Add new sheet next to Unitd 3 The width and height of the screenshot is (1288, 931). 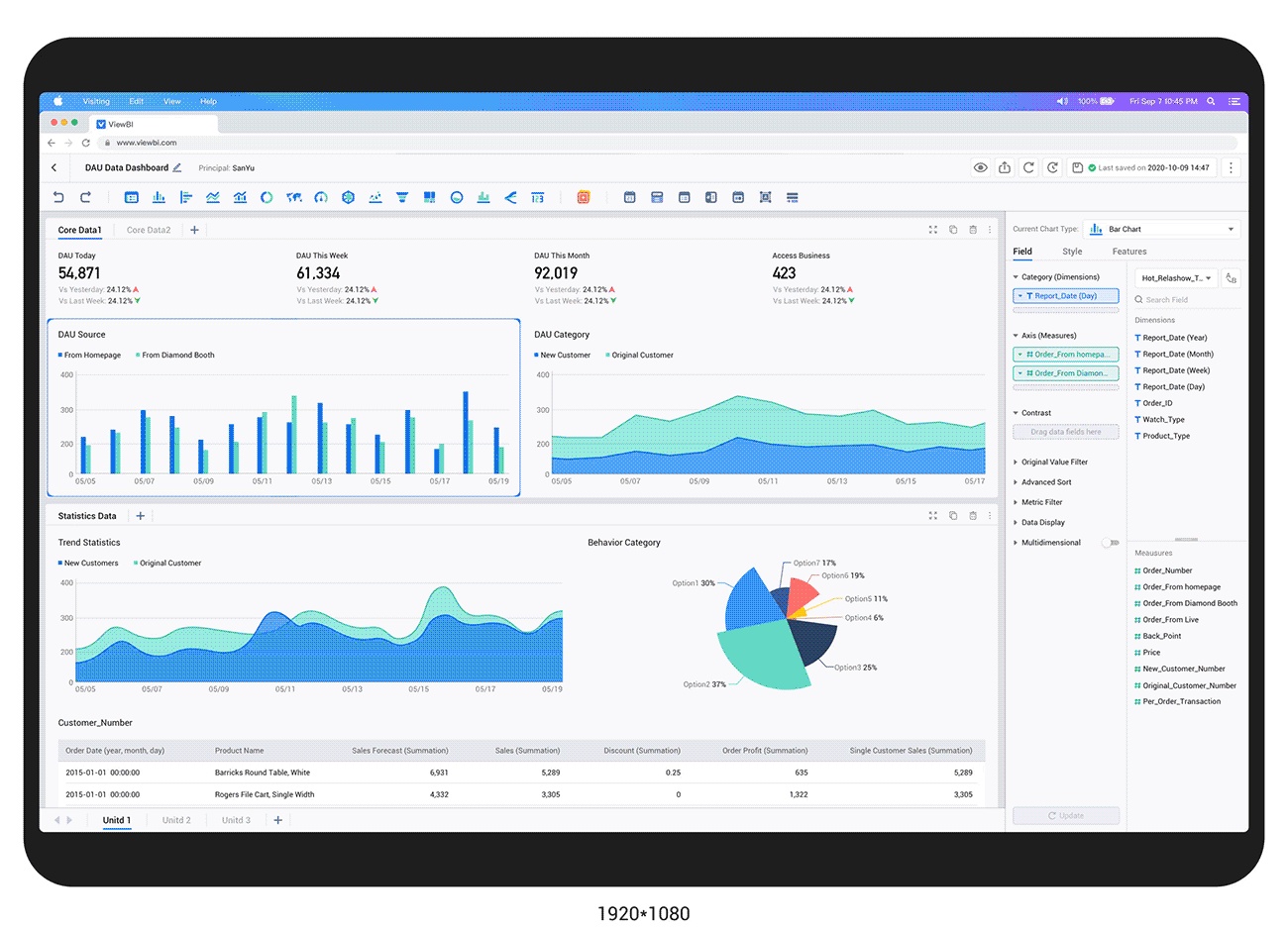click(278, 820)
